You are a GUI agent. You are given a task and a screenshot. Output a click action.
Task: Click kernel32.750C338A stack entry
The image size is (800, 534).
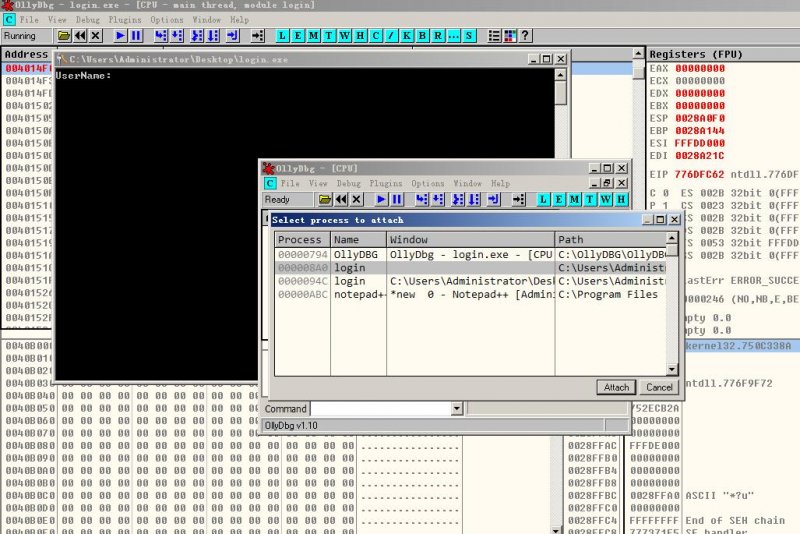pyautogui.click(x=738, y=346)
